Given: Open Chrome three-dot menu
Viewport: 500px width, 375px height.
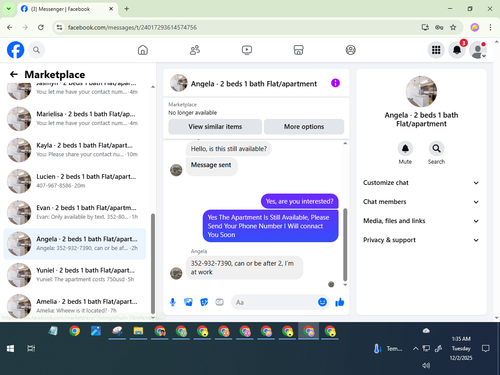Looking at the screenshot, I should point(490,27).
